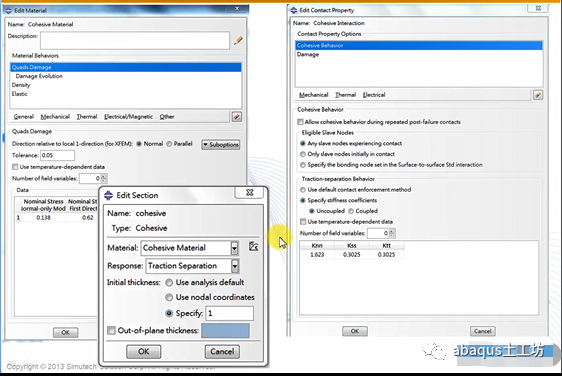Viewport: 562px width, 376px height.
Task: Choose the Uncoupled stiffness option
Action: 311,211
